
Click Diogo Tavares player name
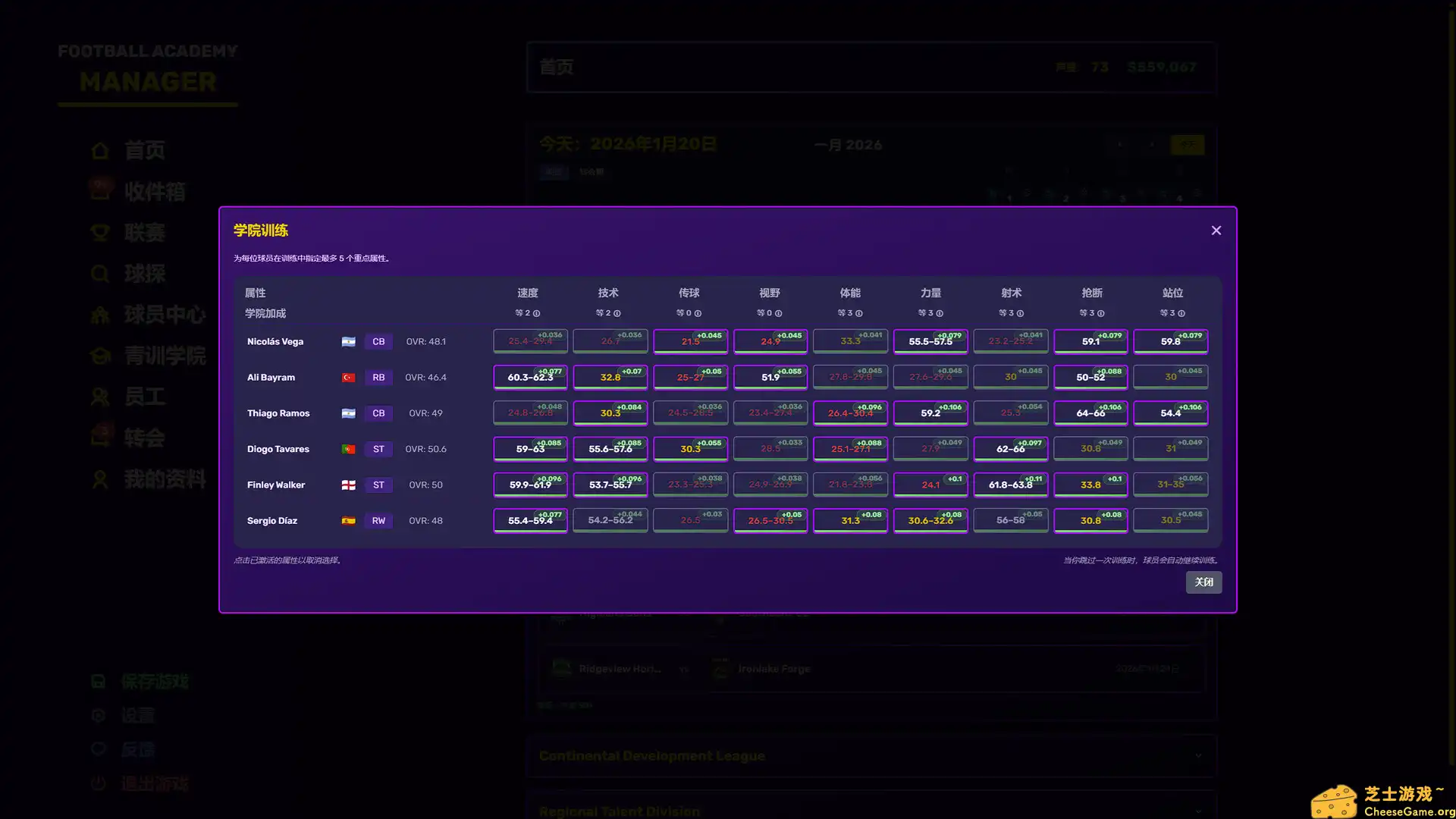(x=278, y=449)
